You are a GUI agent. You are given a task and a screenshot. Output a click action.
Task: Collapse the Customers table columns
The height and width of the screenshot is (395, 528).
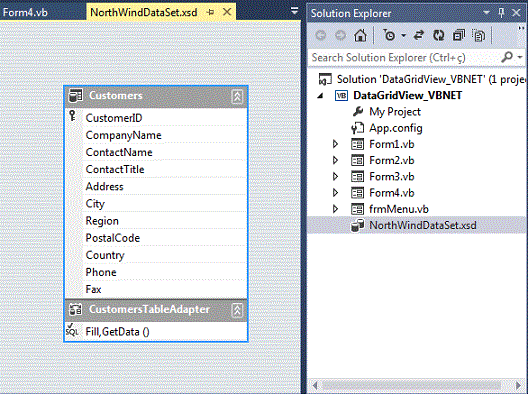pyautogui.click(x=237, y=96)
